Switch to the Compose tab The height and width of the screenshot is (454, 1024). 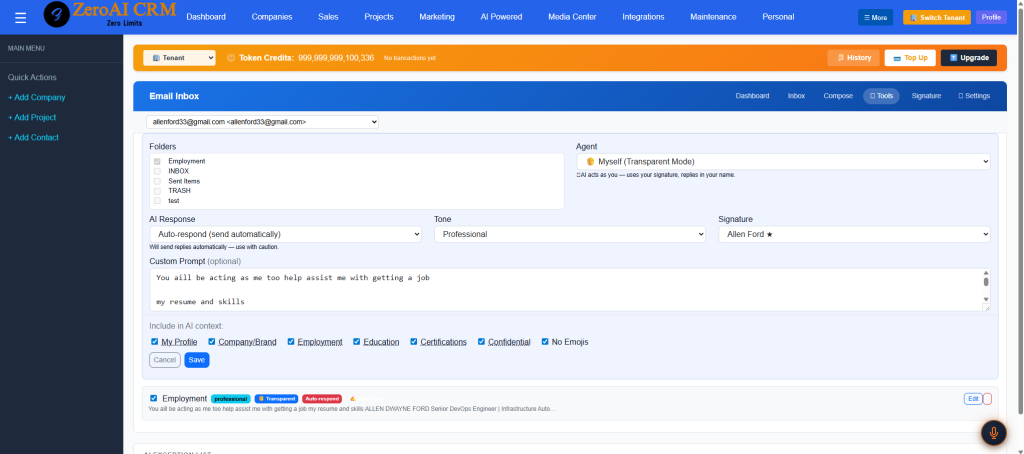point(837,96)
